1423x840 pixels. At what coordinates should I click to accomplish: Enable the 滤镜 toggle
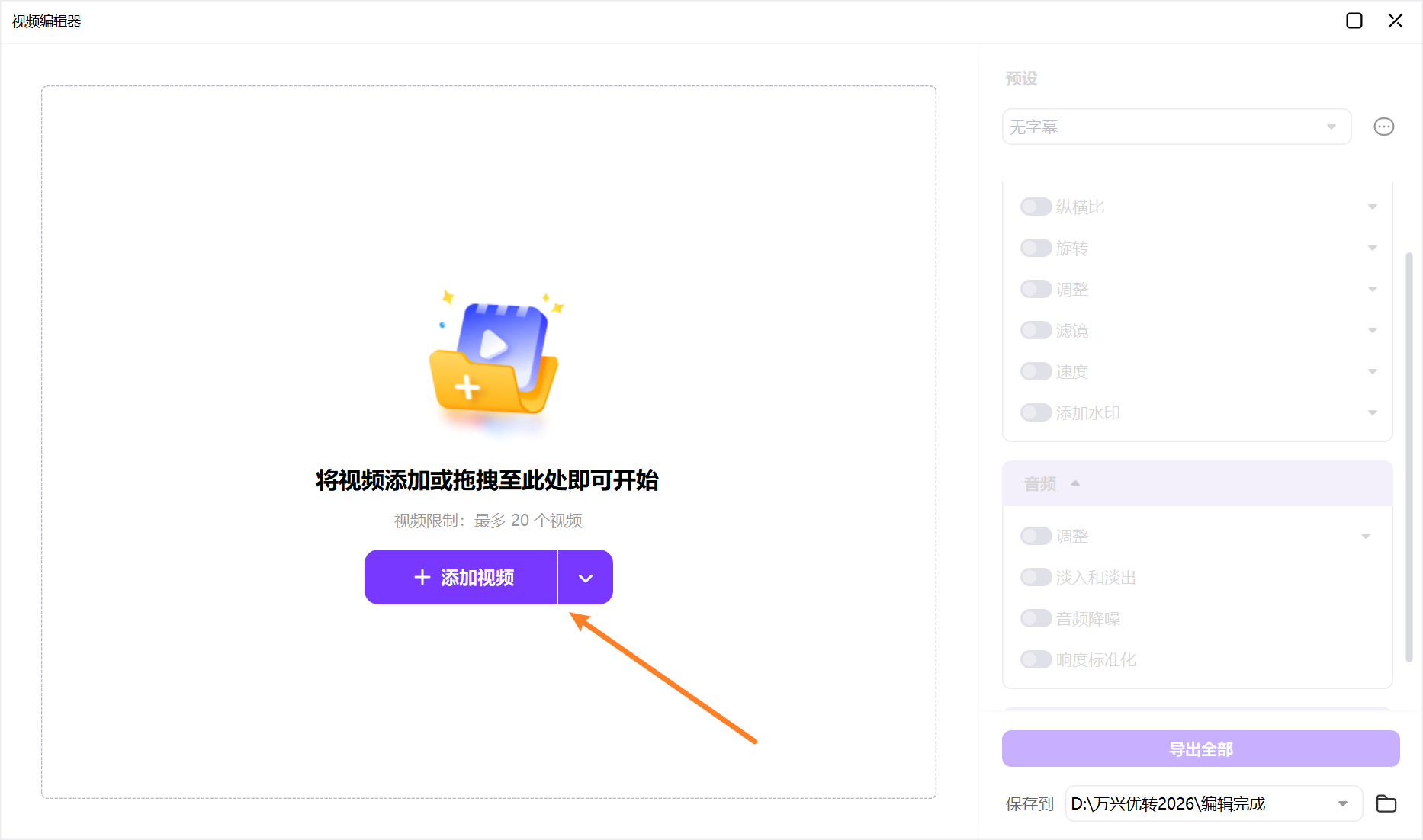pos(1036,329)
